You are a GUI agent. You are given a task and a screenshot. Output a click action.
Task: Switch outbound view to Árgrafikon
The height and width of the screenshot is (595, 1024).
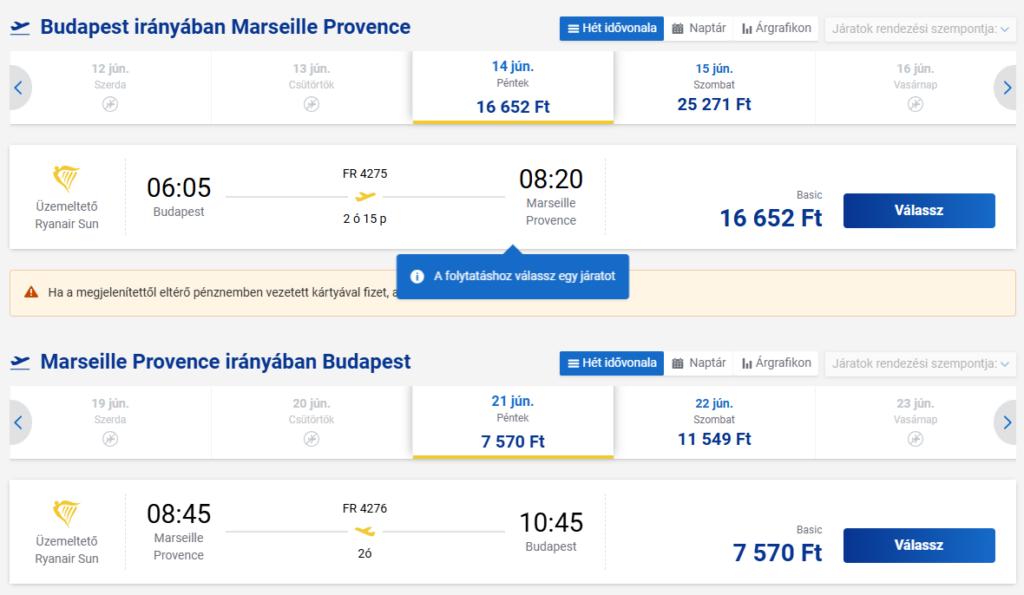777,28
